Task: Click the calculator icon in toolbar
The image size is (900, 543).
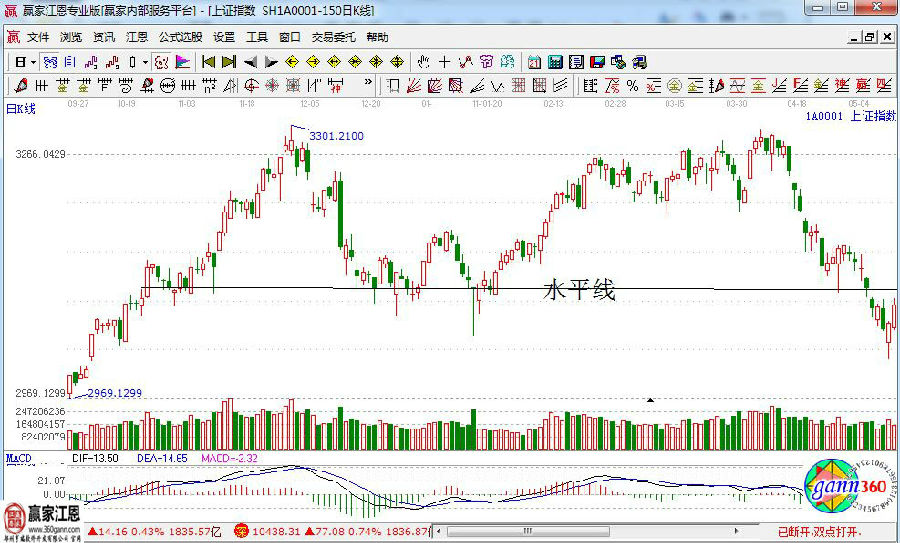Action: 555,62
